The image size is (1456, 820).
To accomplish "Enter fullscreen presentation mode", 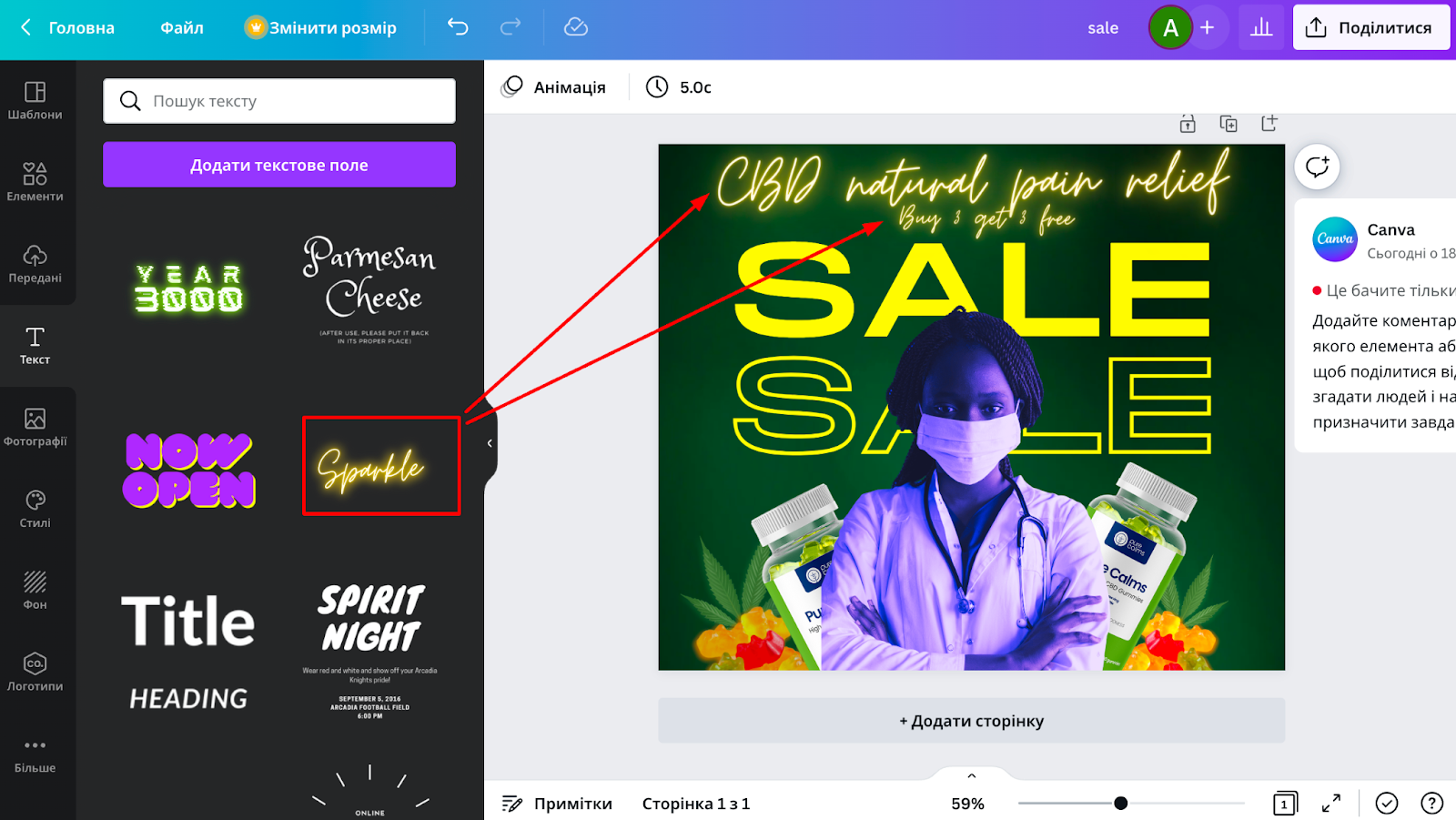I will click(x=1331, y=803).
